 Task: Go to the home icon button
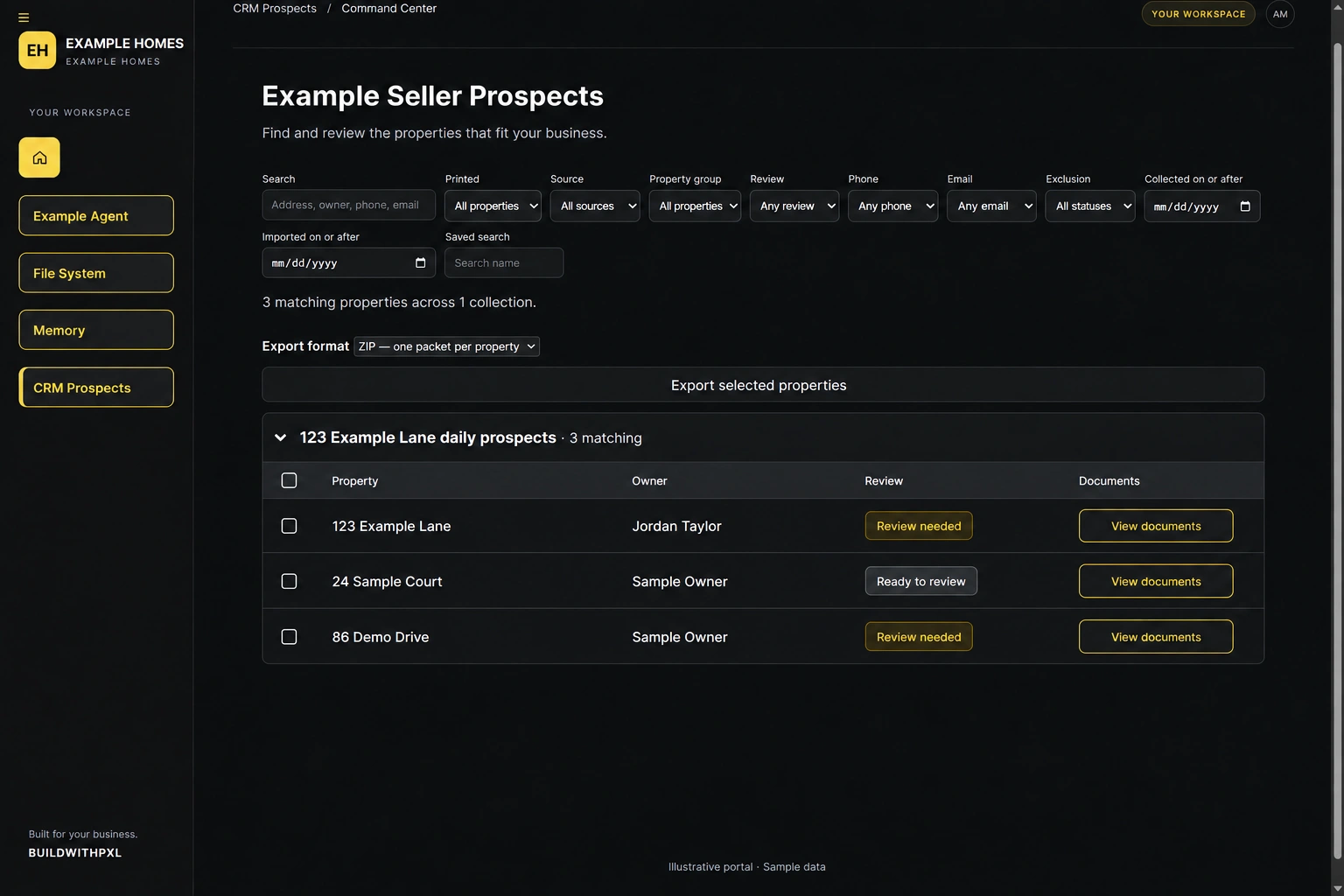point(39,157)
